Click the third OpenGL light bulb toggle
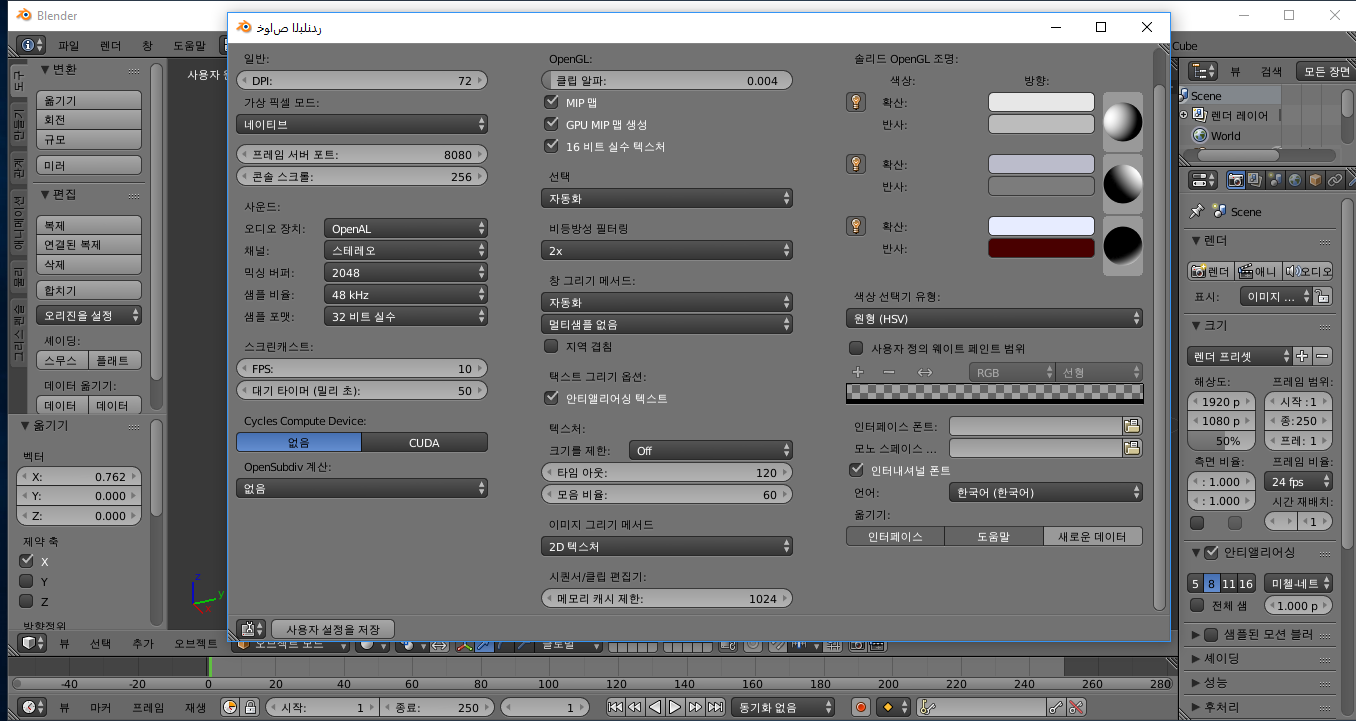The image size is (1356, 721). click(x=856, y=226)
